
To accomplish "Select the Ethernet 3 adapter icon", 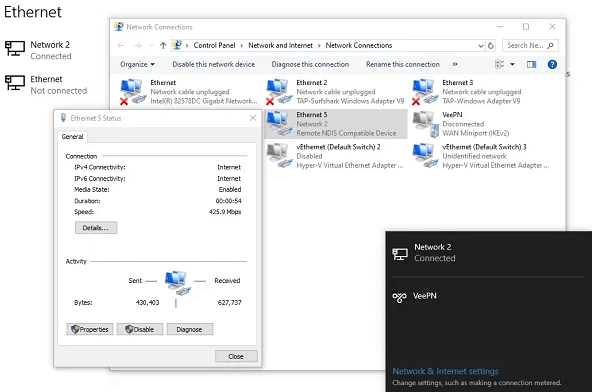I will (425, 91).
